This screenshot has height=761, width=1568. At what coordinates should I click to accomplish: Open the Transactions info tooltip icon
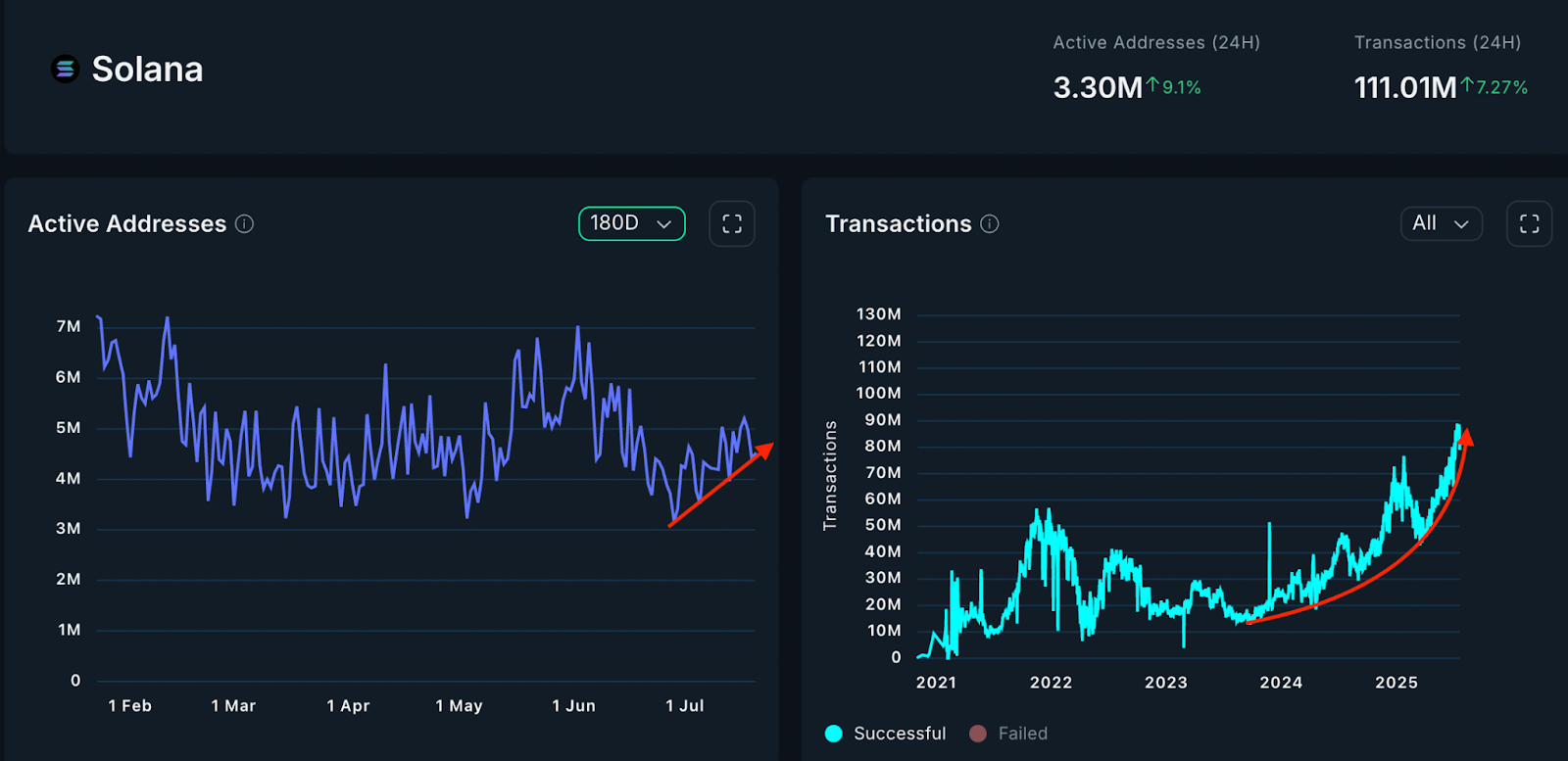[990, 224]
